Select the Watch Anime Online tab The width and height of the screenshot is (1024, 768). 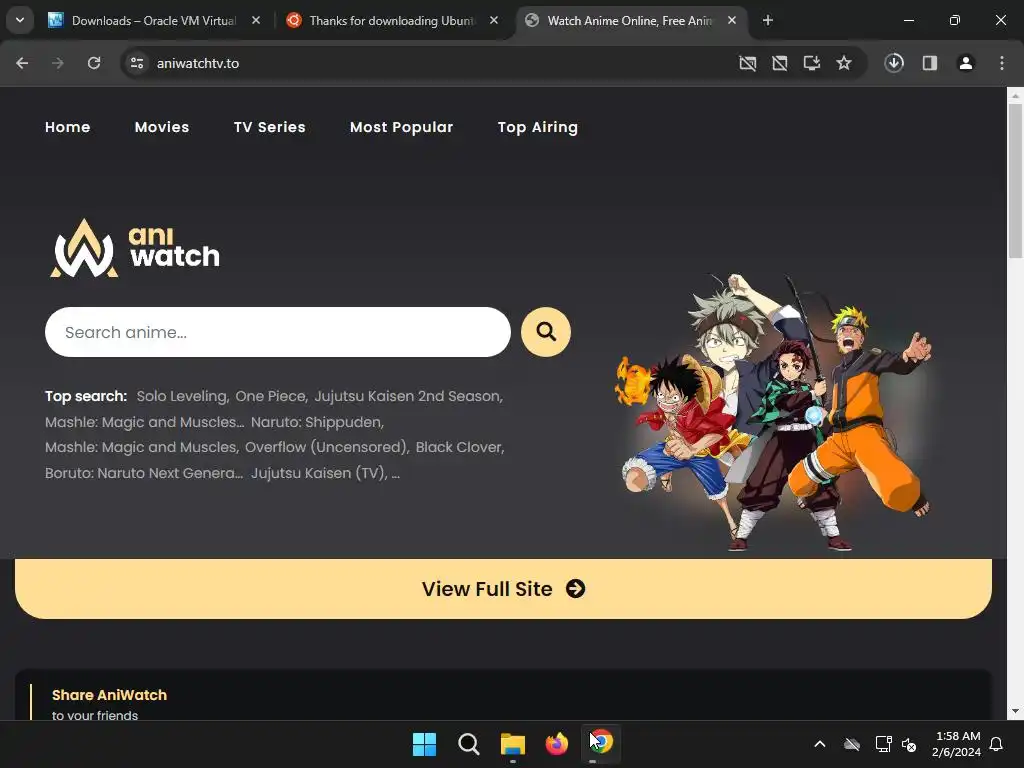coord(630,20)
